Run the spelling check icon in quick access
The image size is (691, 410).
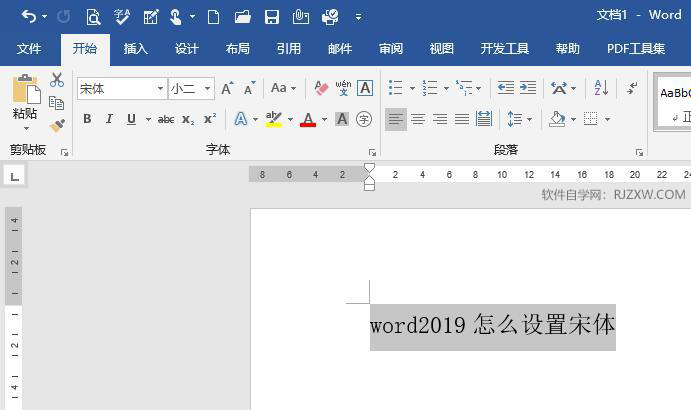tap(122, 17)
